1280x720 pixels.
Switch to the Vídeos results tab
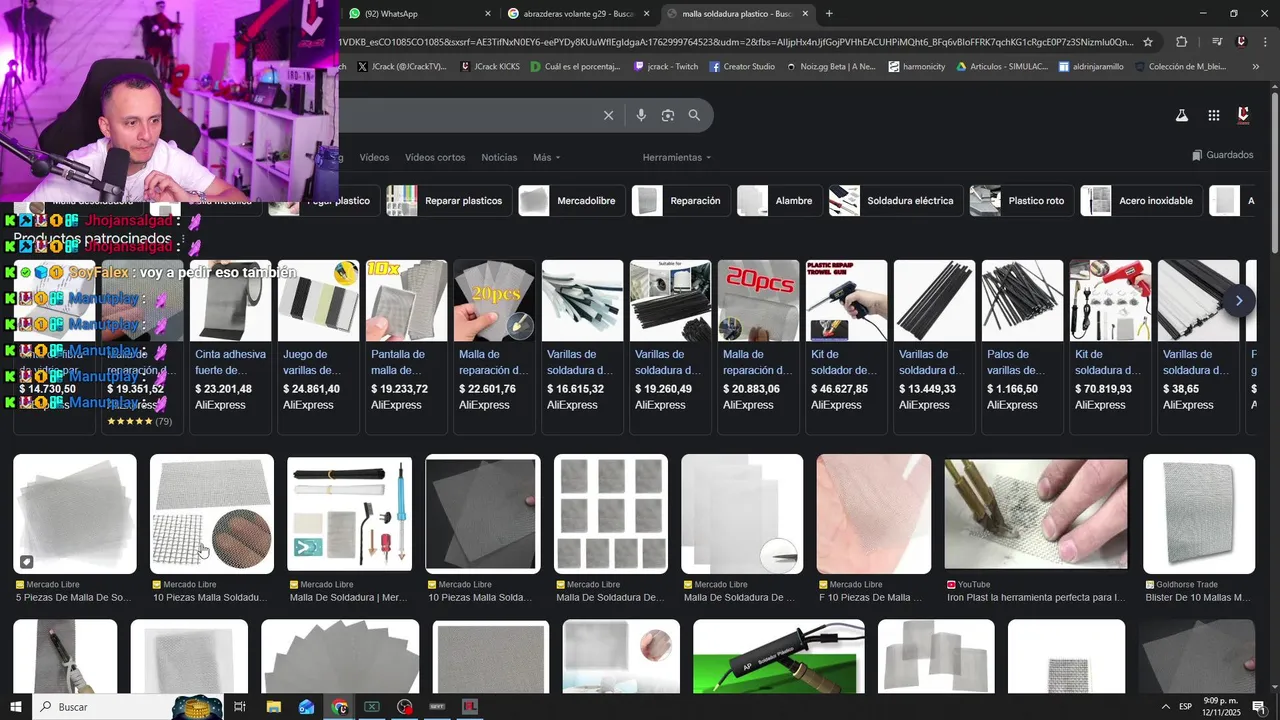374,157
